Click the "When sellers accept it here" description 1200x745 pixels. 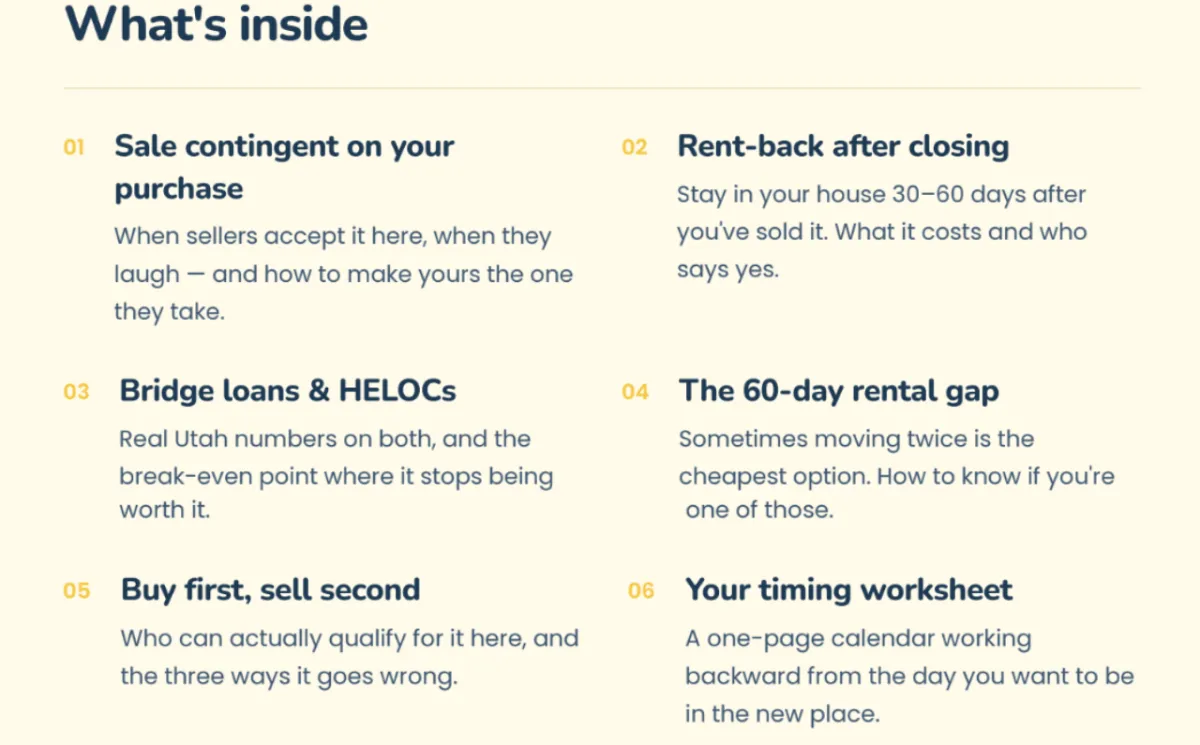pos(343,274)
